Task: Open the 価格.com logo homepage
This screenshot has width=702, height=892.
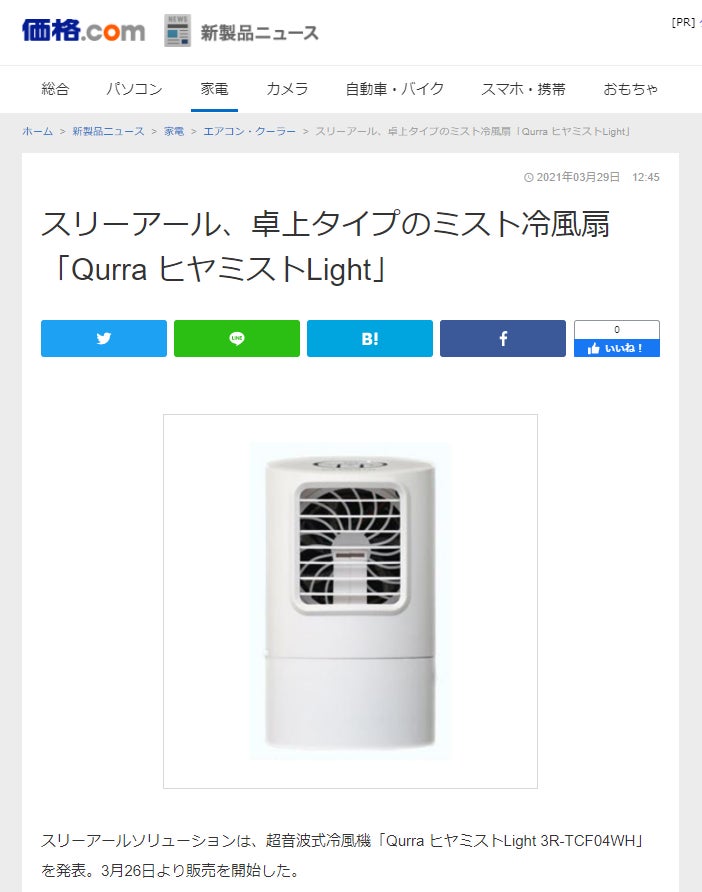Action: tap(83, 31)
